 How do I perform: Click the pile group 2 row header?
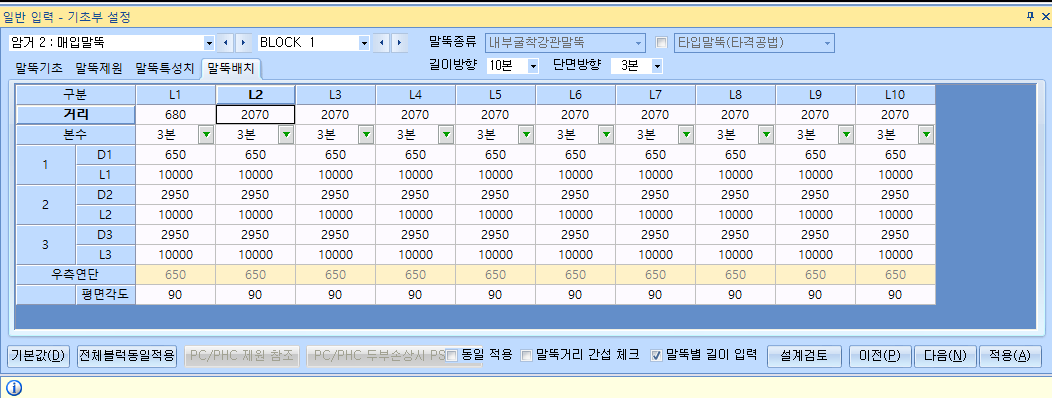click(46, 205)
